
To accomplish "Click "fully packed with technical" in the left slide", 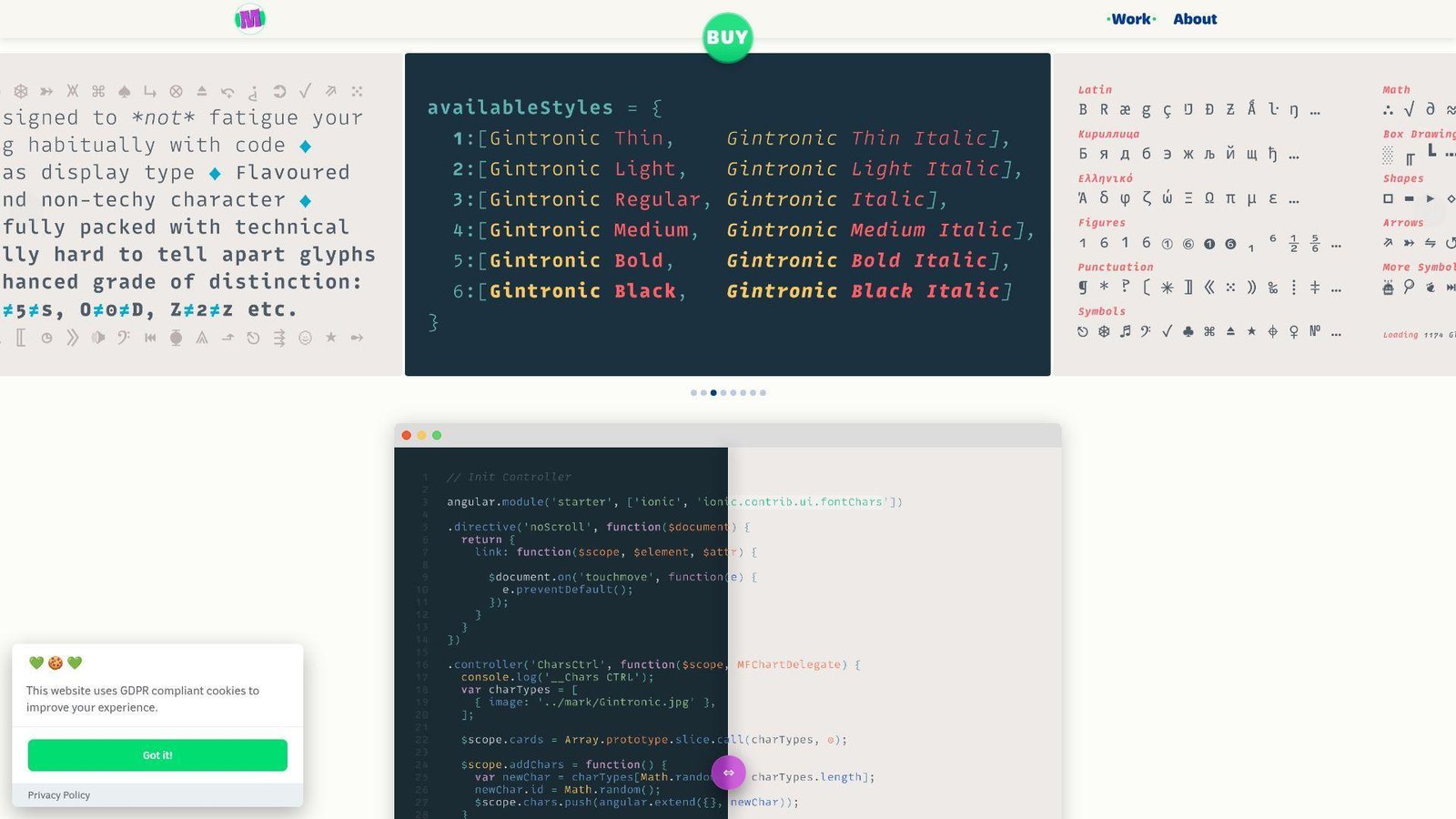I will (x=176, y=227).
